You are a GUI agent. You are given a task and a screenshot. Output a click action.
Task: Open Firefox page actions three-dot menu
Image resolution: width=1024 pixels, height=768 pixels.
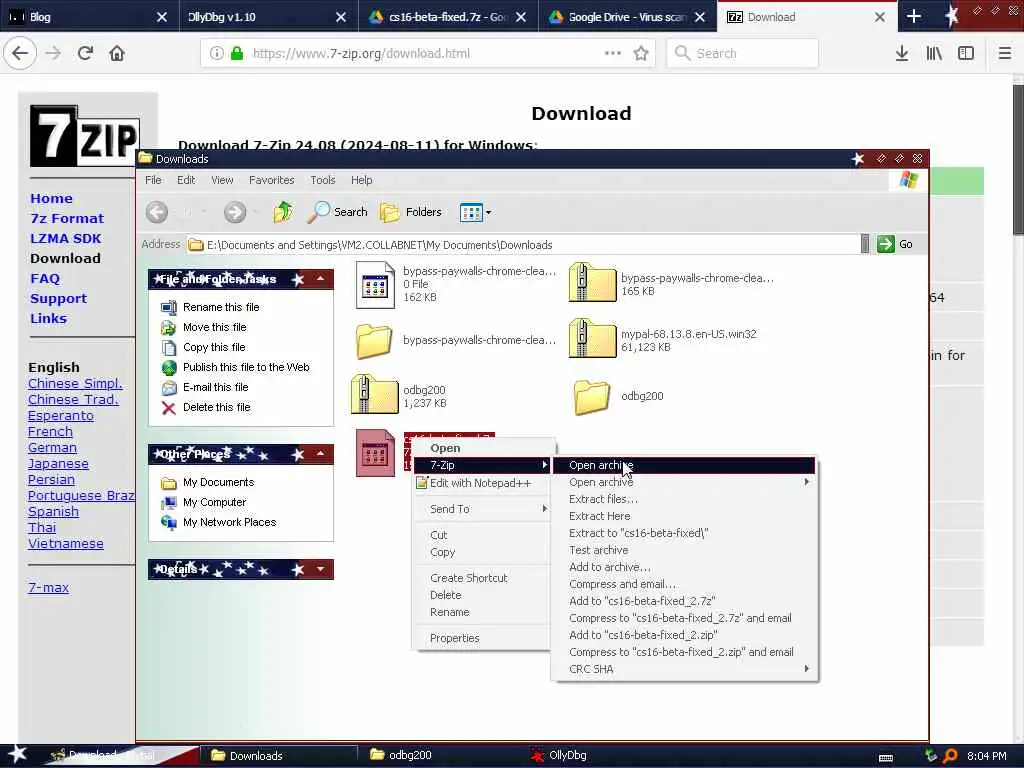coord(613,53)
